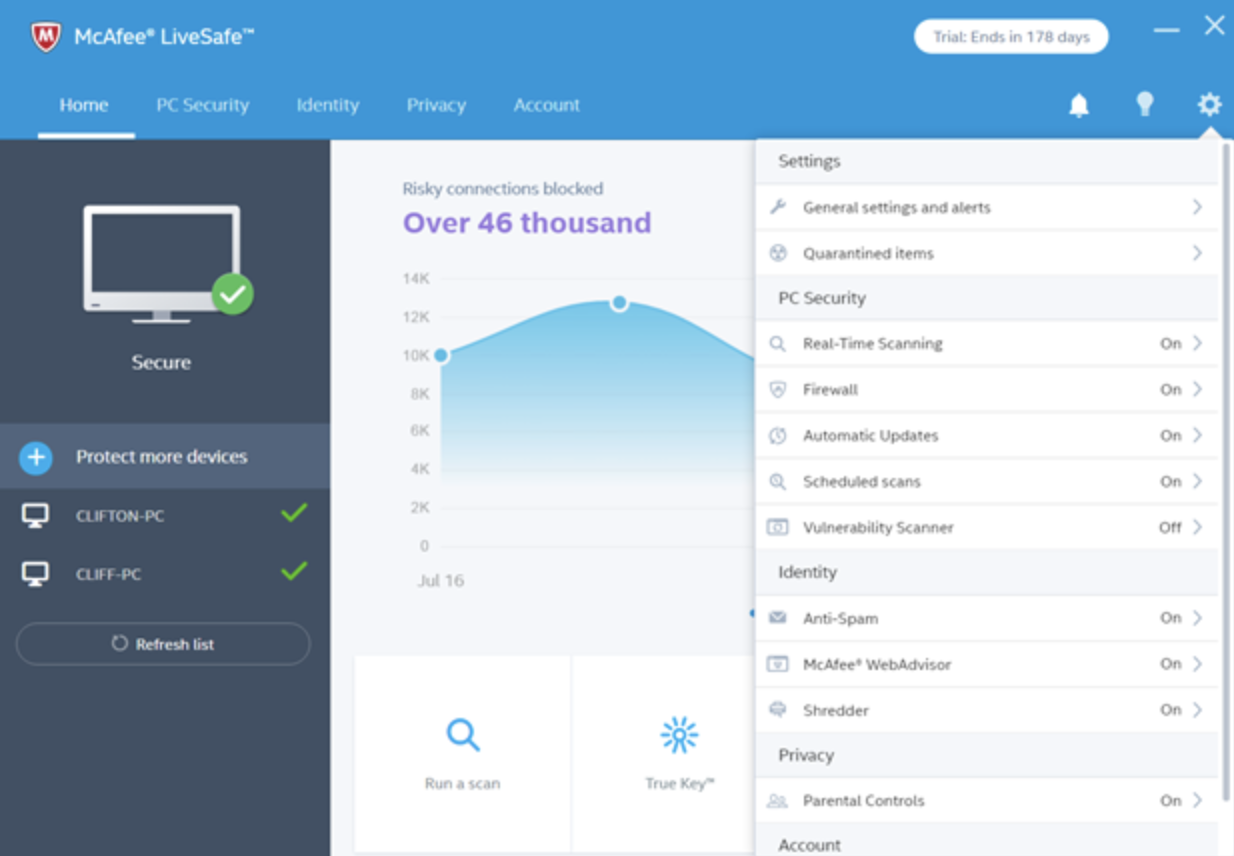Select the Privacy tab
Screen dimensions: 1234x856
pyautogui.click(x=436, y=105)
